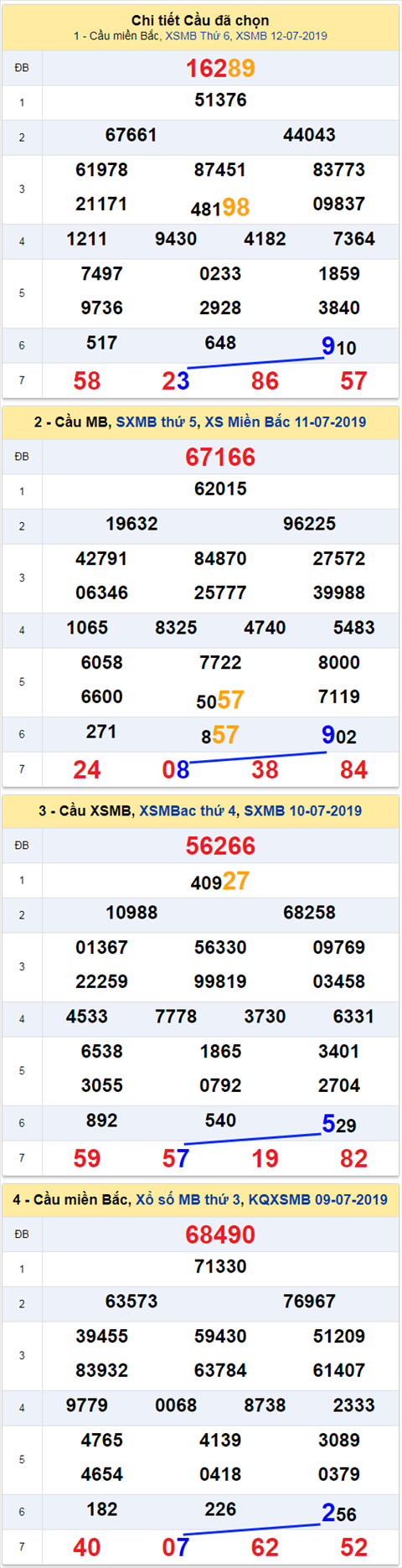The width and height of the screenshot is (402, 1568).
Task: Open Xổ số MB thứ 3 link
Action: click(x=188, y=1199)
